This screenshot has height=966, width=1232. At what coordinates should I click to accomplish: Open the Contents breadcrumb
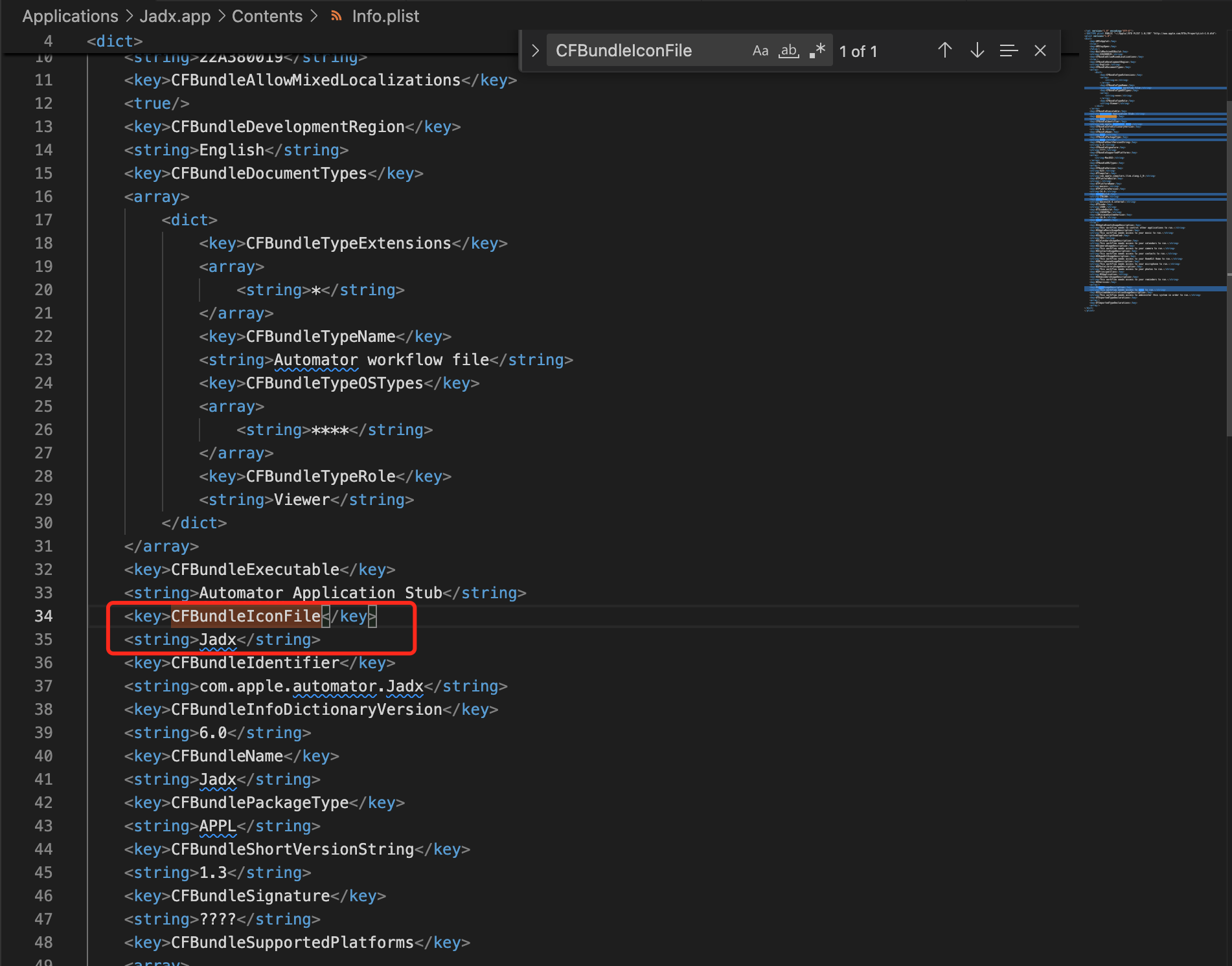(267, 16)
